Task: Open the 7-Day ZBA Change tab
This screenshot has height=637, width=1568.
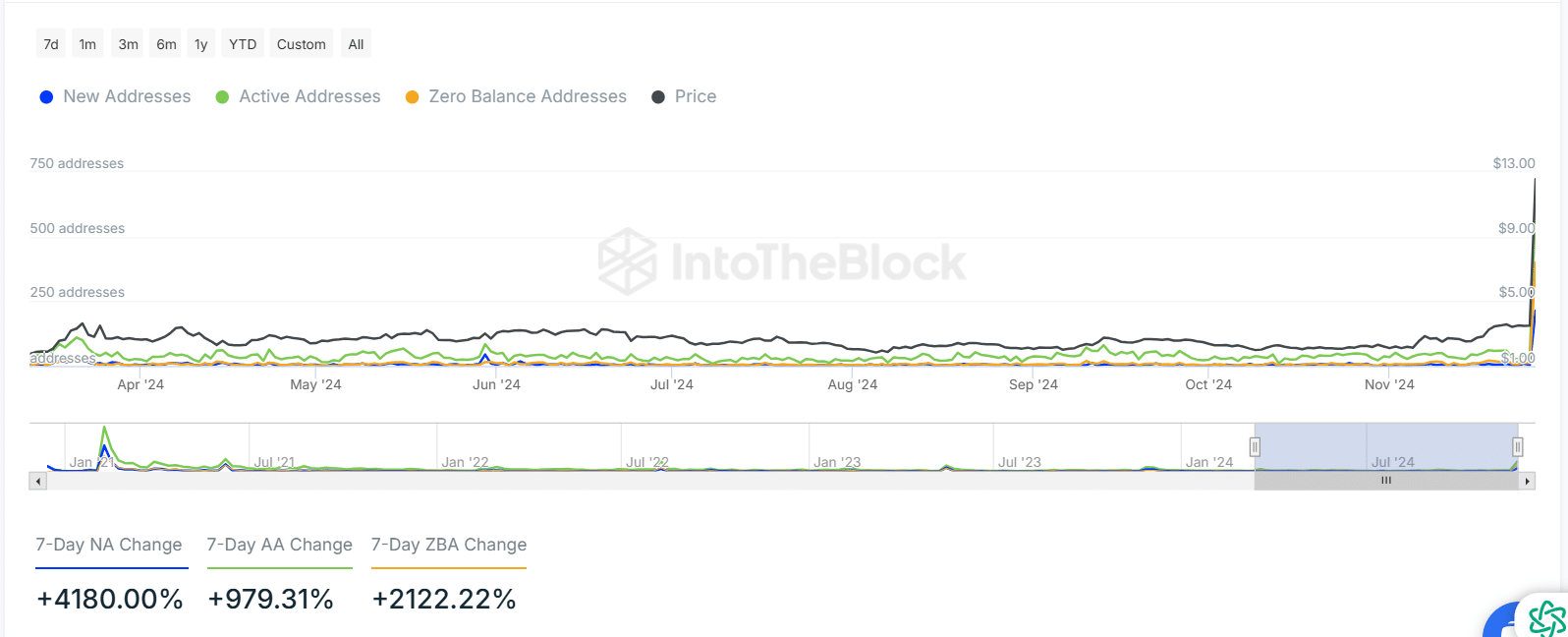Action: (449, 545)
